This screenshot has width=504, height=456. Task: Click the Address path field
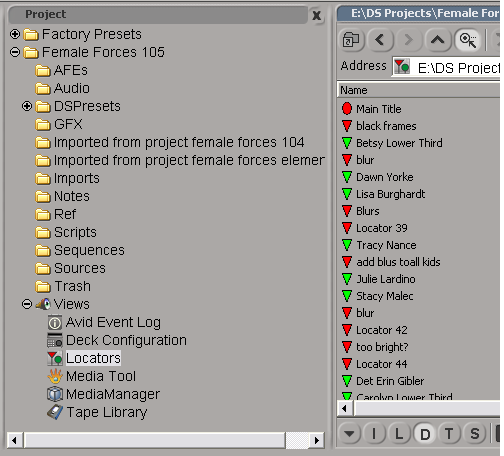pyautogui.click(x=447, y=67)
